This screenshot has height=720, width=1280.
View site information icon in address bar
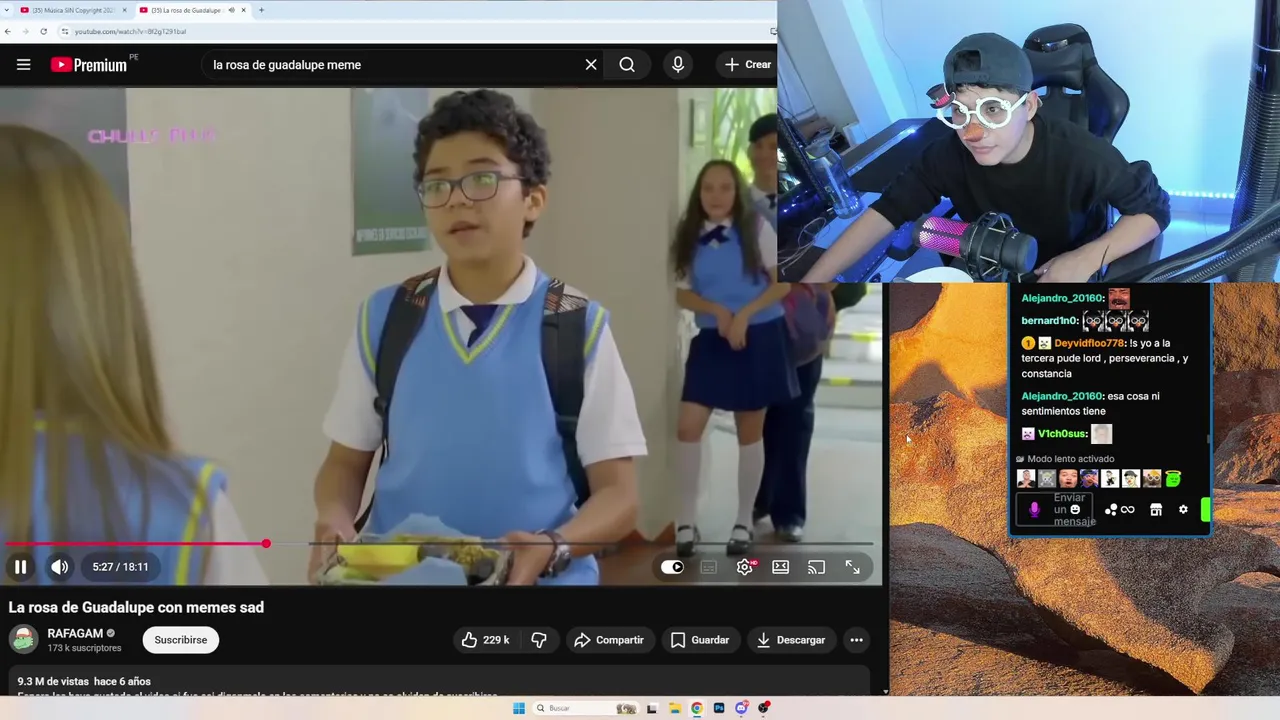[65, 31]
